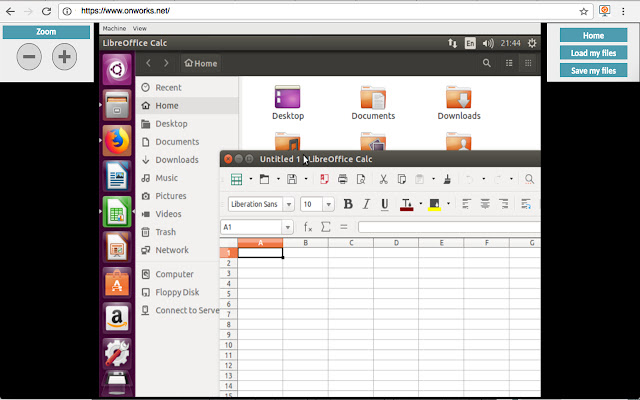Click the Save my files button
The height and width of the screenshot is (400, 640).
(593, 71)
